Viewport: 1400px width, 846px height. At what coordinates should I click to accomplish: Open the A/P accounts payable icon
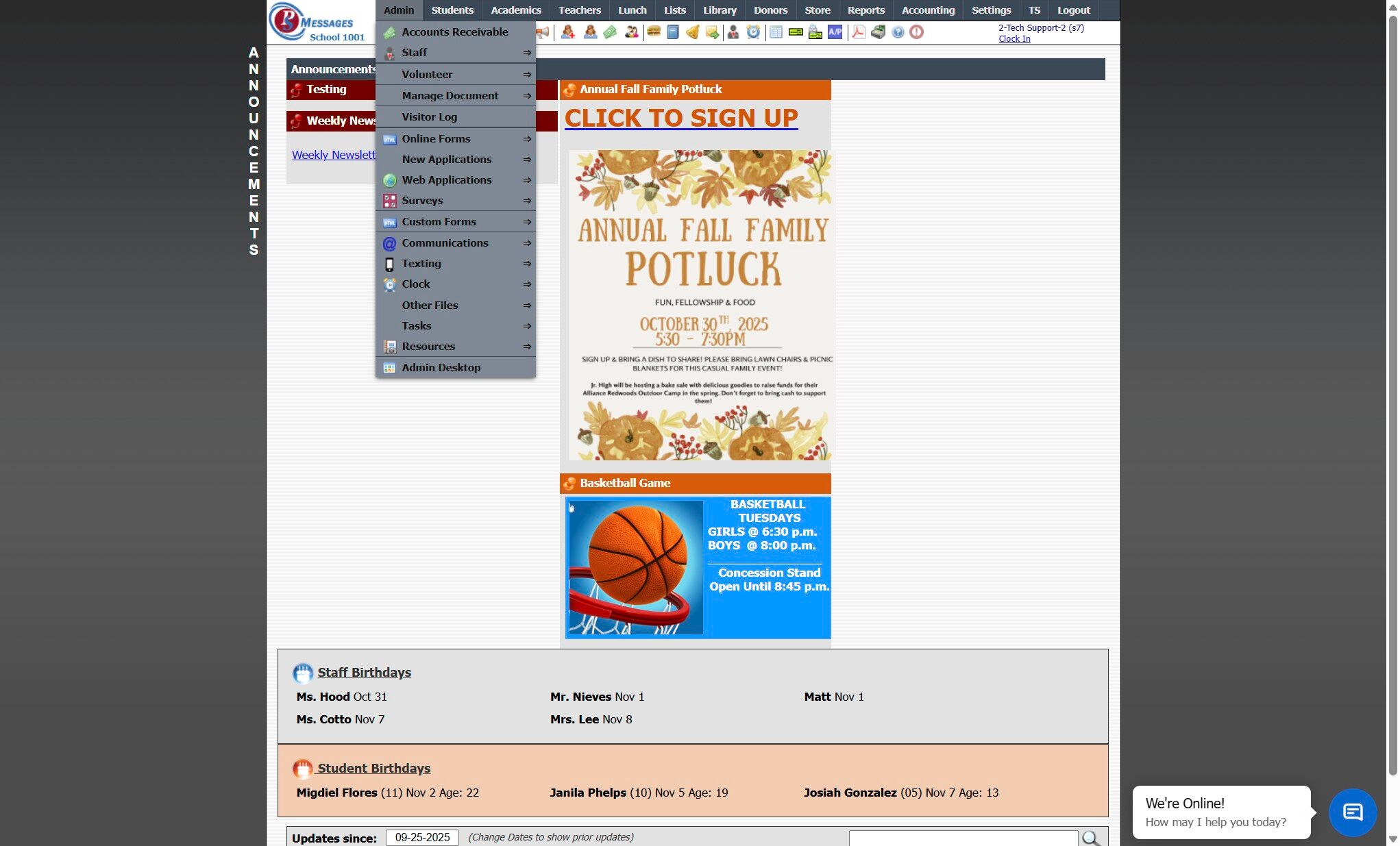coord(835,32)
